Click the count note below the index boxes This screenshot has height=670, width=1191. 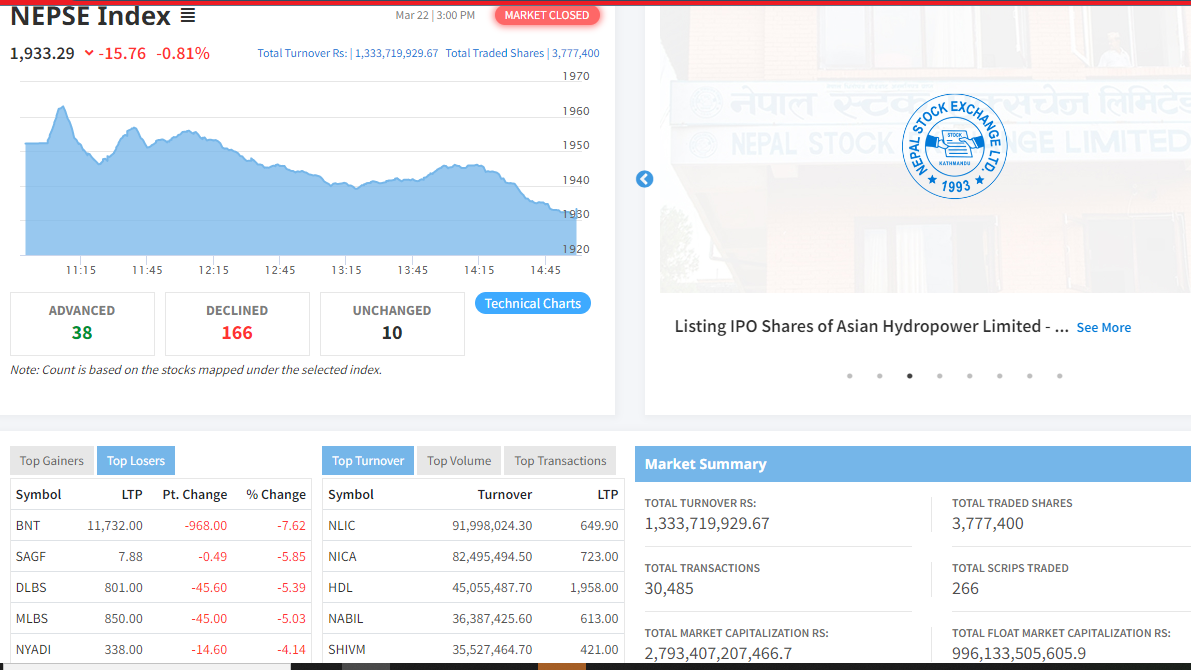[196, 370]
